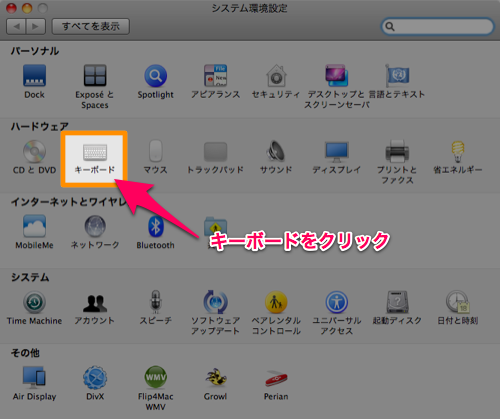Go forward with the right arrow button
The height and width of the screenshot is (419, 500).
click(36, 26)
